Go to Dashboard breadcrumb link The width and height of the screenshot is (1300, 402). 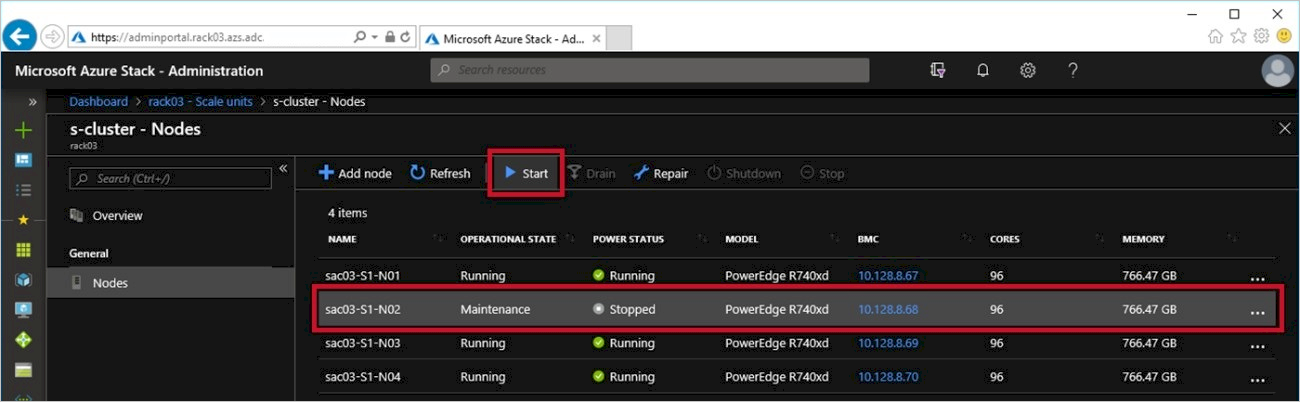pyautogui.click(x=99, y=102)
